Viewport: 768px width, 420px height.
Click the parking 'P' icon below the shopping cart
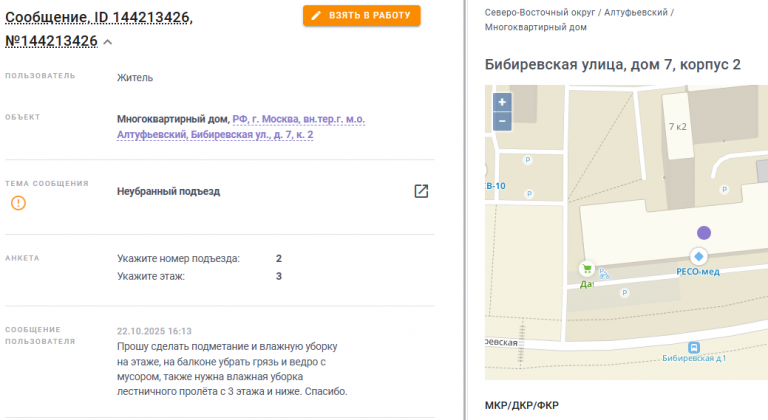(x=624, y=293)
